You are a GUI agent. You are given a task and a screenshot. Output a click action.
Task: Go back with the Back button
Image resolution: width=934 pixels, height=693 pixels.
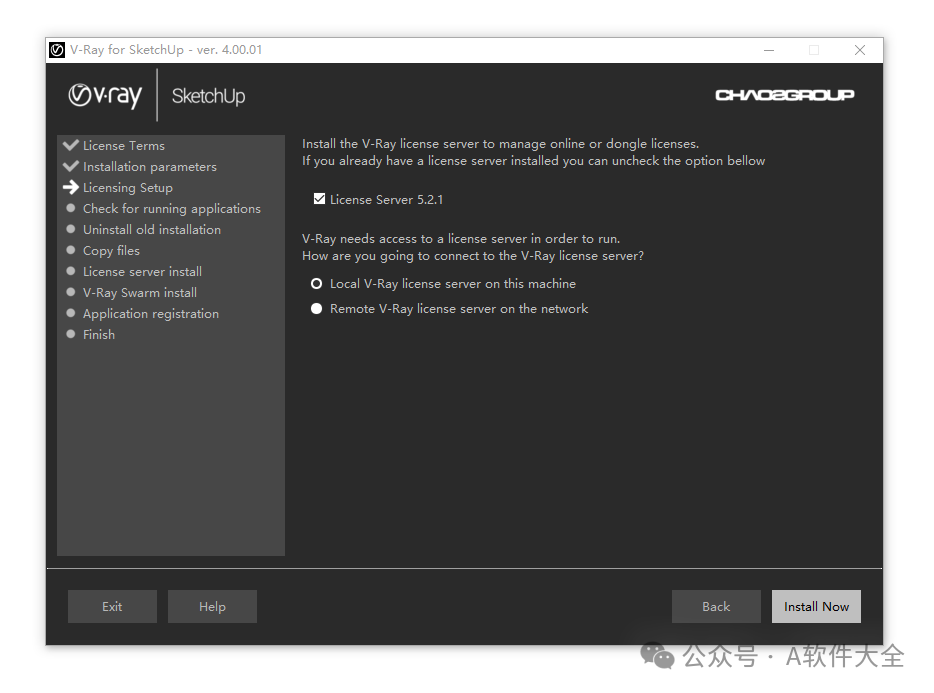point(716,607)
